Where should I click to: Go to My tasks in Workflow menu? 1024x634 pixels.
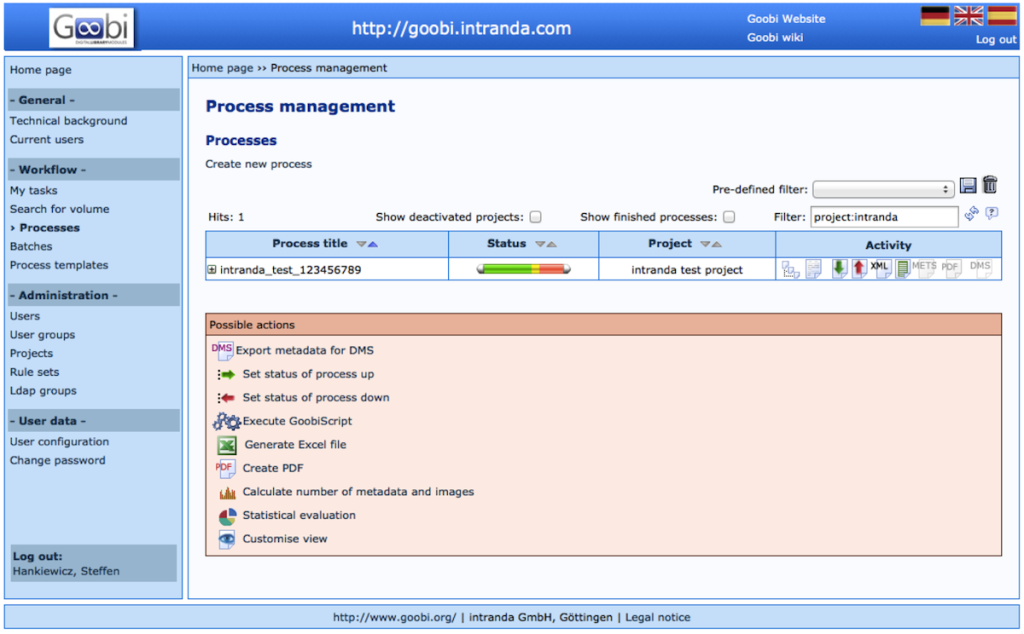pyautogui.click(x=33, y=191)
